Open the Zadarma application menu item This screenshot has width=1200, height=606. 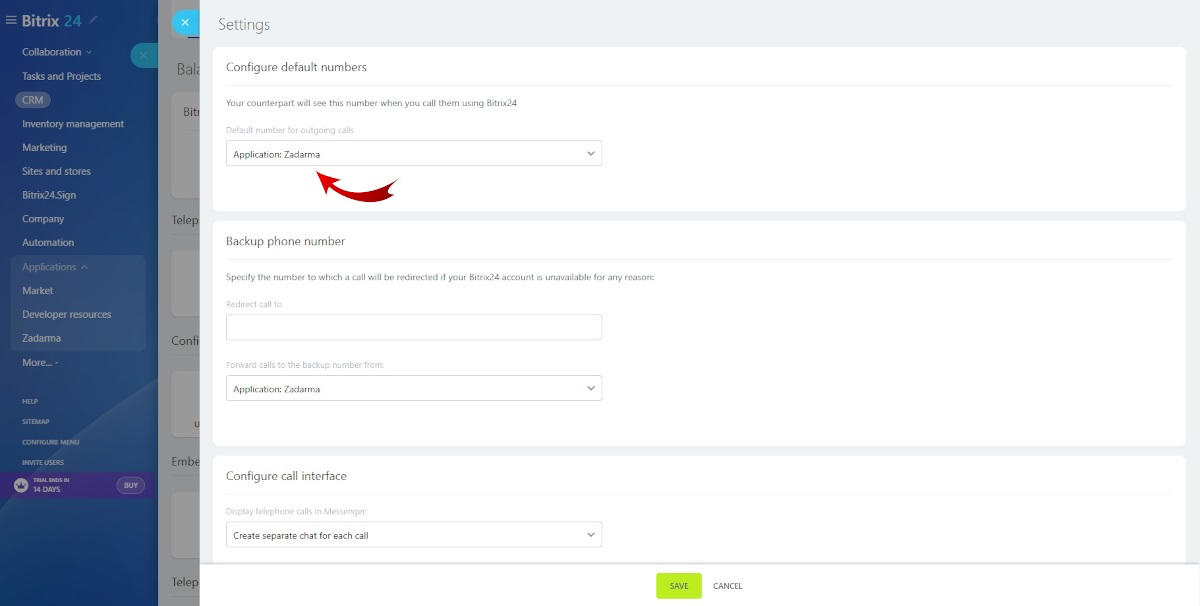pyautogui.click(x=41, y=338)
